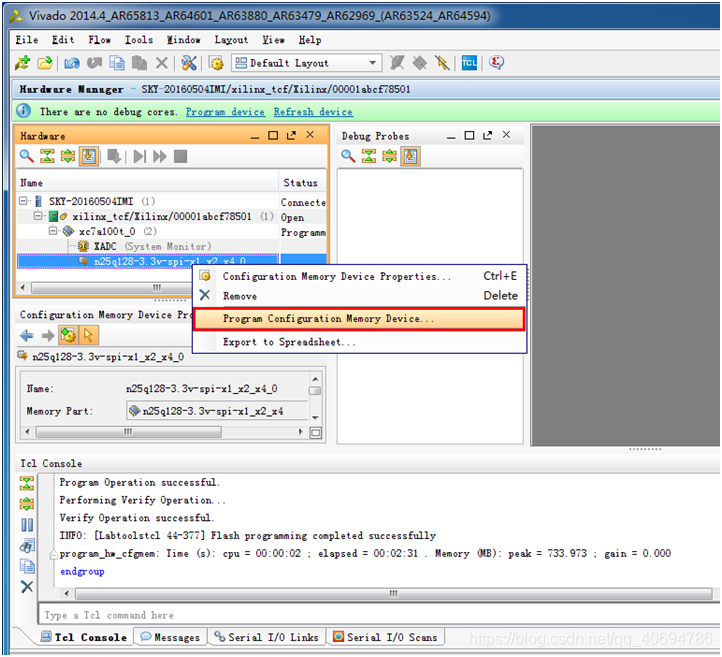Viewport: 722px width, 657px height.
Task: Click the Search icon in Hardware panel
Action: [x=26, y=156]
